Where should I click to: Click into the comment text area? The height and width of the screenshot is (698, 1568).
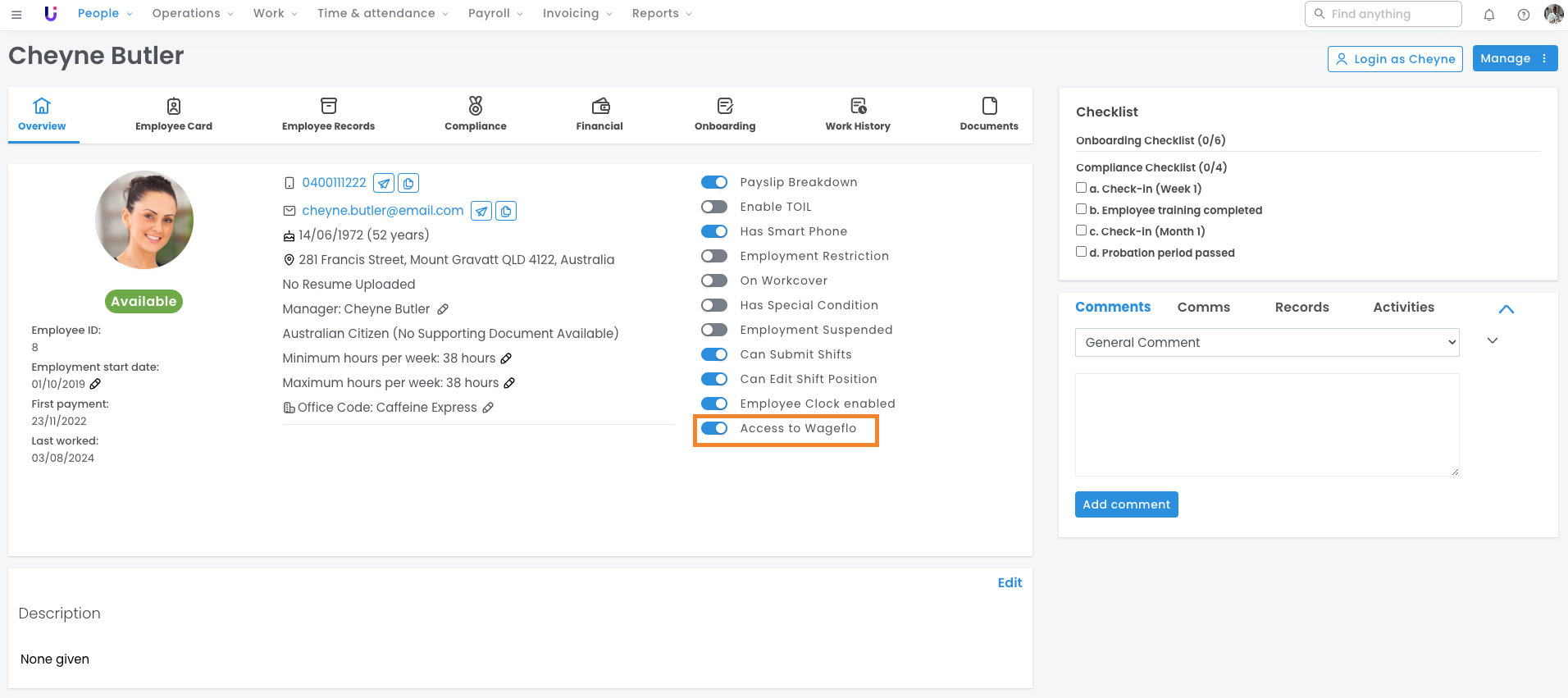pyautogui.click(x=1266, y=424)
